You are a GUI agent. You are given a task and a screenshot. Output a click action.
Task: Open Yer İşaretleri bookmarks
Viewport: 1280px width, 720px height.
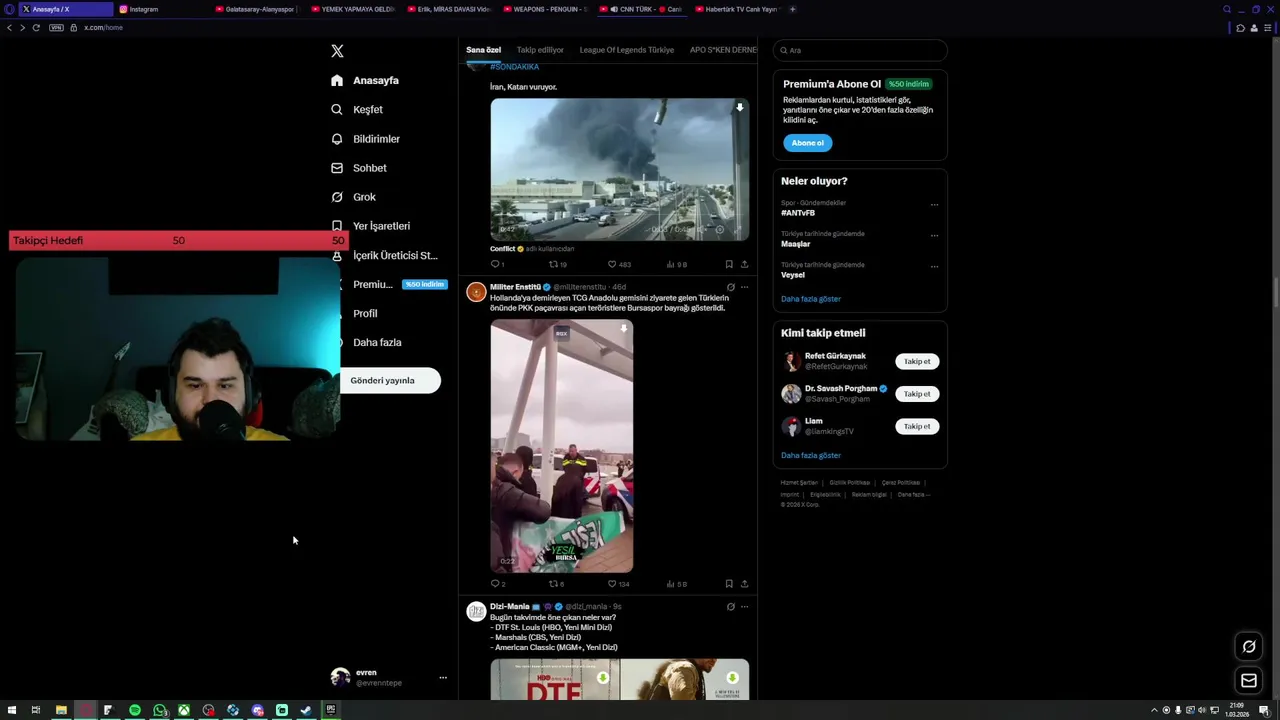(370, 226)
